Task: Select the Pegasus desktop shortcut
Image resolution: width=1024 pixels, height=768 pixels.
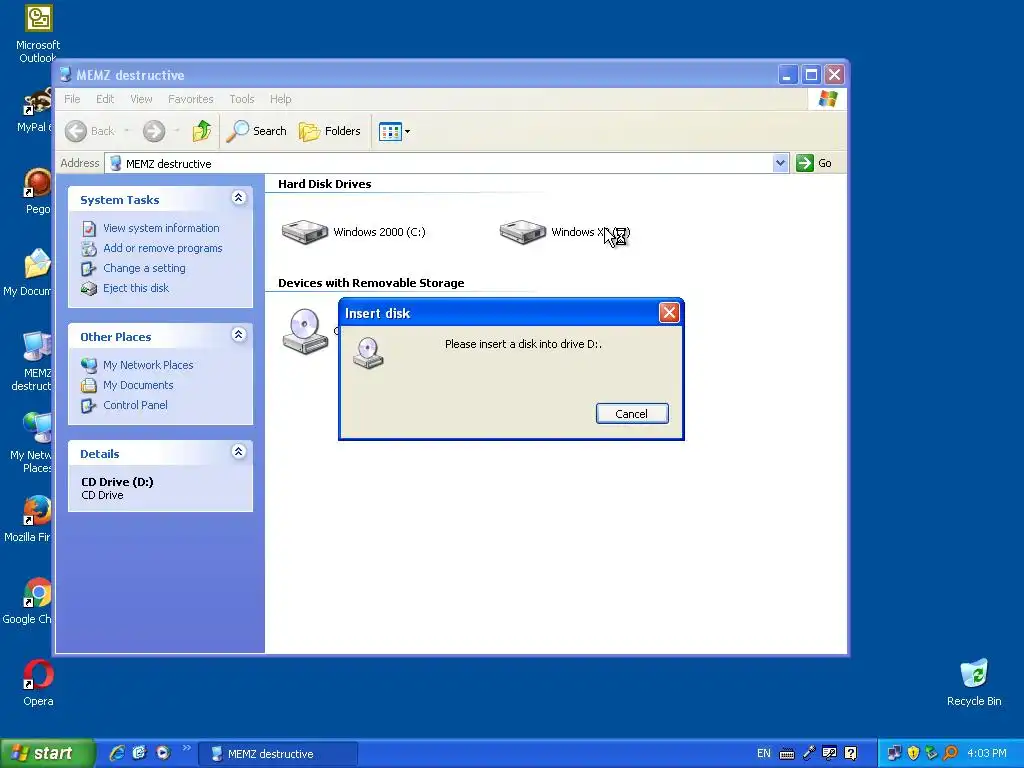Action: point(37,191)
